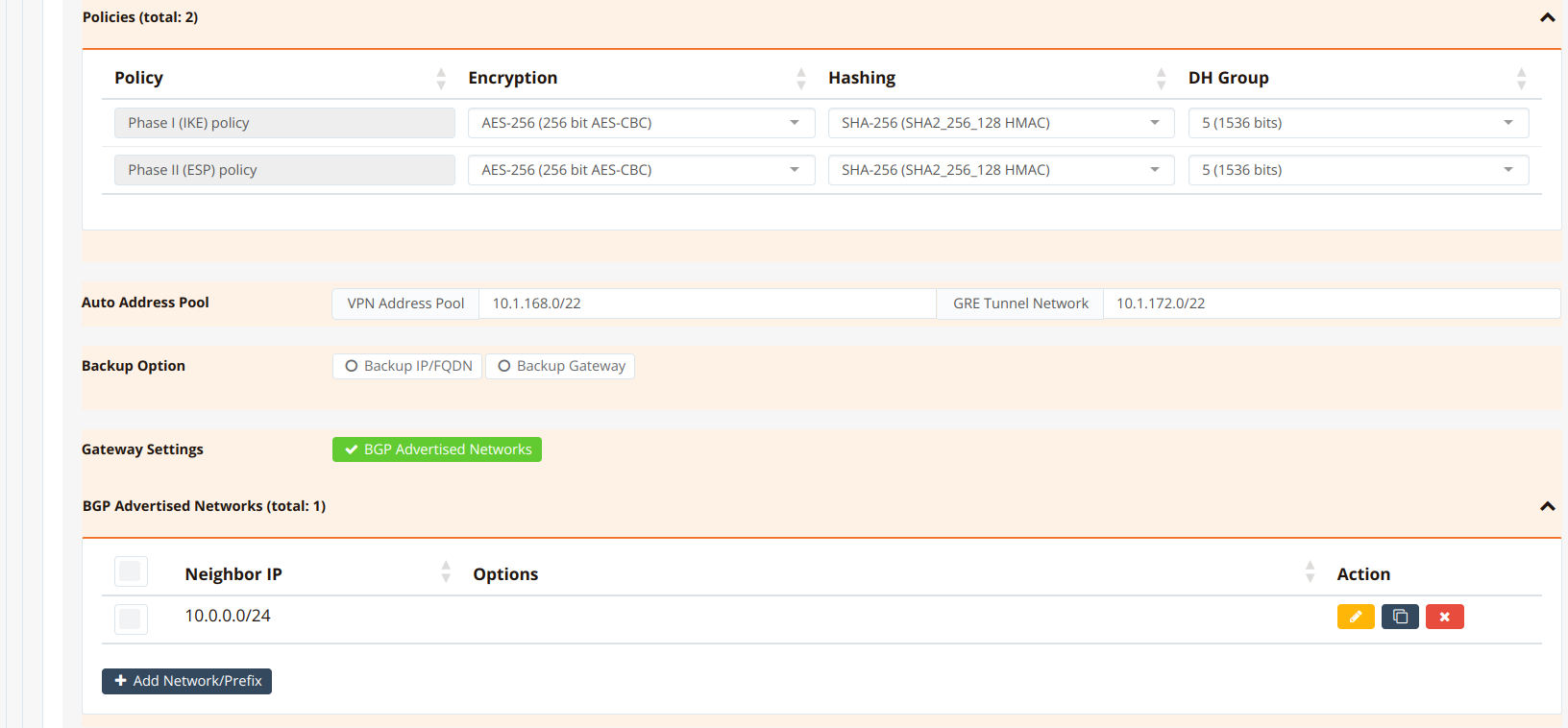Viewport: 1568px width, 728px height.
Task: Check the select-all networks checkbox
Action: [x=131, y=571]
